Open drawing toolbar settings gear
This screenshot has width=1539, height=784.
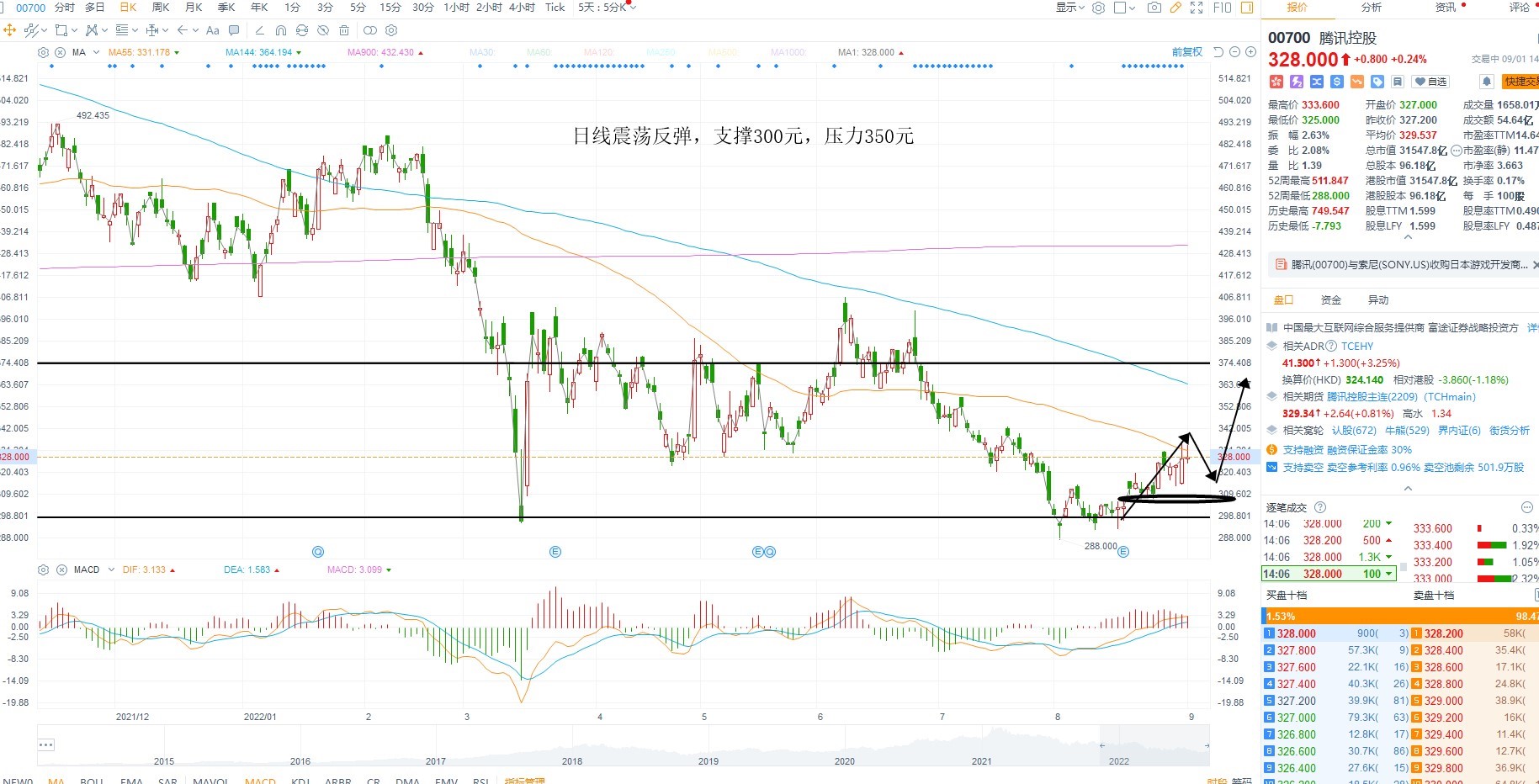coord(391,30)
